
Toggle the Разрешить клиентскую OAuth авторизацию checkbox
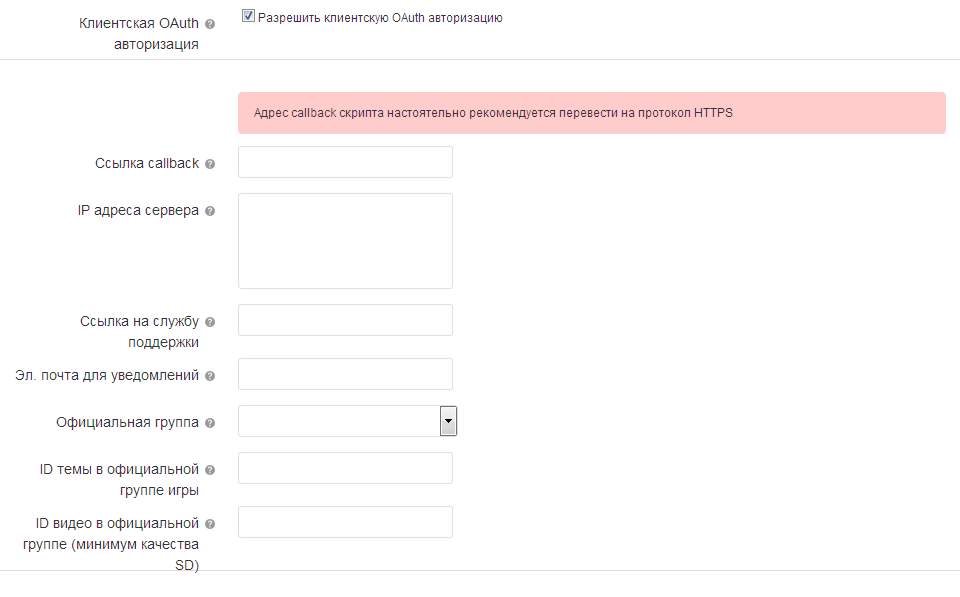point(248,17)
